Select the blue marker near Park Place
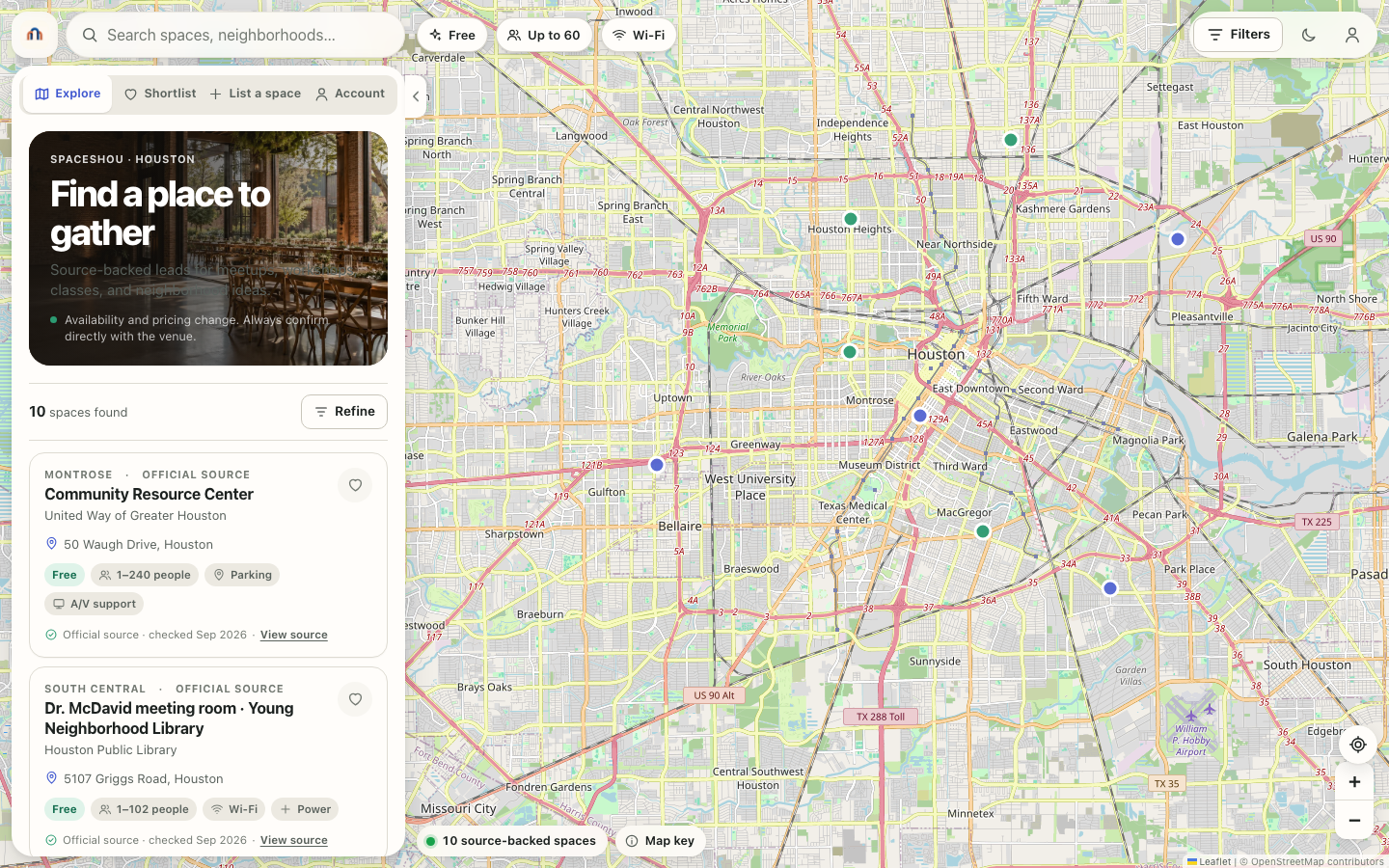1389x868 pixels. coord(1110,588)
